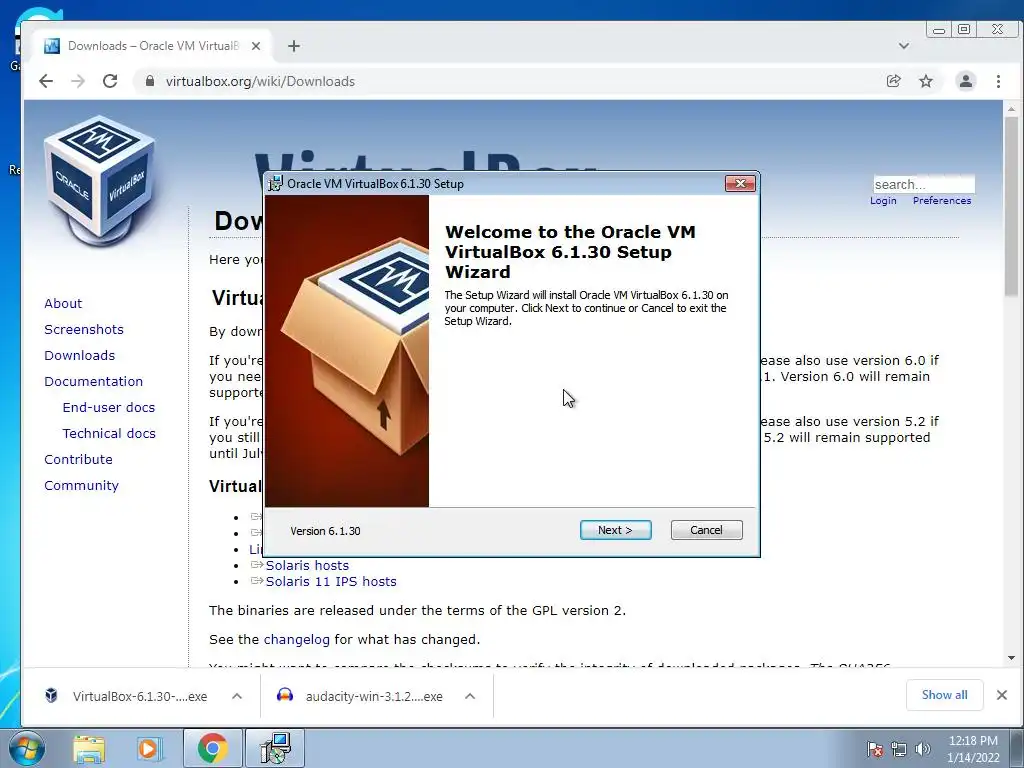Click the taskbar clock 12:18 PM
1024x768 pixels.
point(973,749)
